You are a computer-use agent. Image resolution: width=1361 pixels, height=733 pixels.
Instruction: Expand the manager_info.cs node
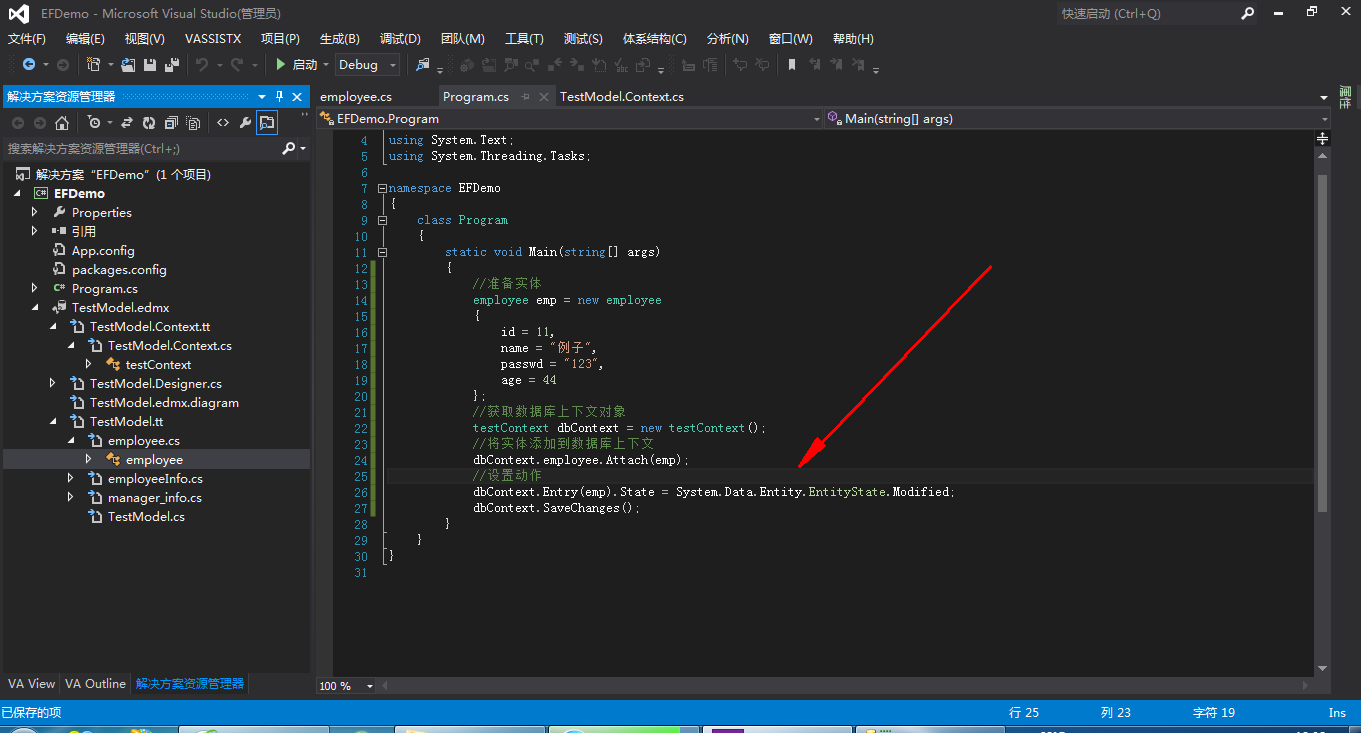pos(70,497)
